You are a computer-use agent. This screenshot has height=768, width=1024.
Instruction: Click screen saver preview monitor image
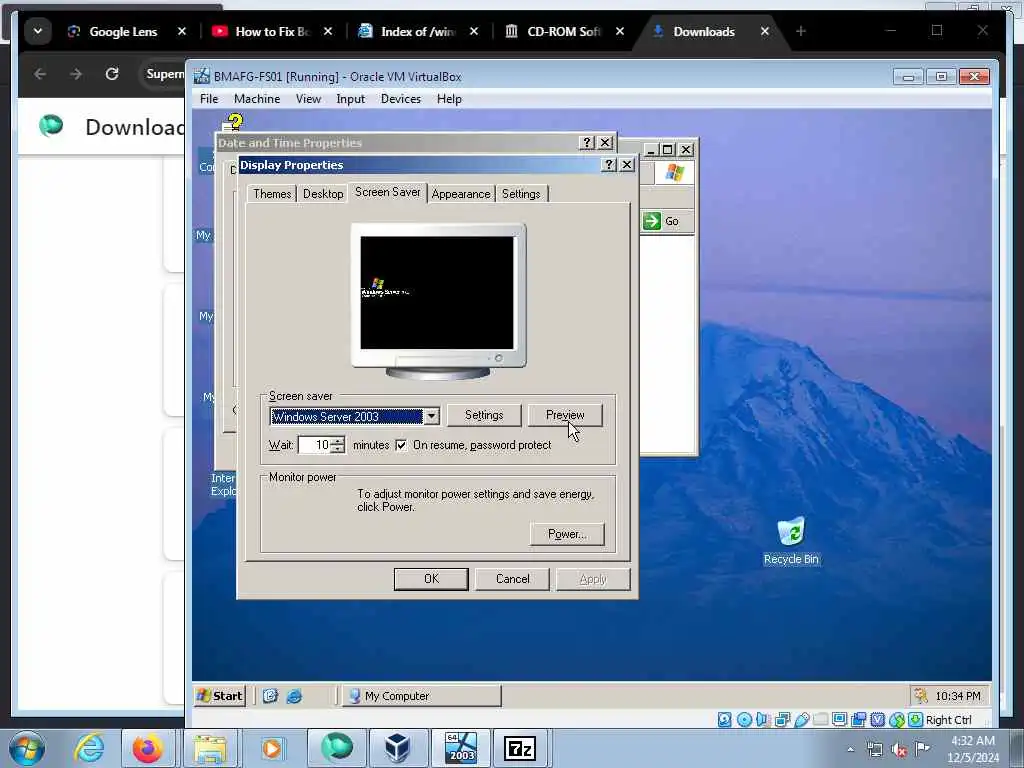tap(438, 302)
